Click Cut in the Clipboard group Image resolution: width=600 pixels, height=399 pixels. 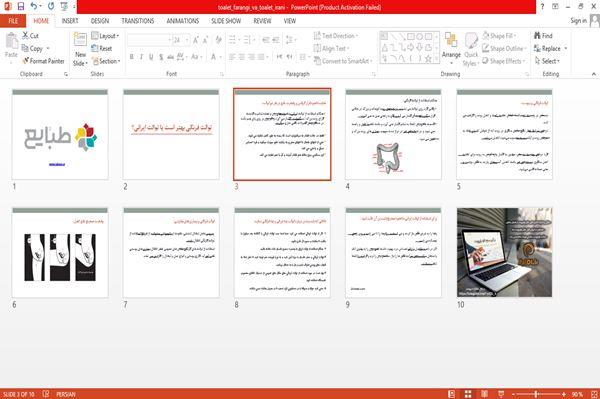[30, 36]
